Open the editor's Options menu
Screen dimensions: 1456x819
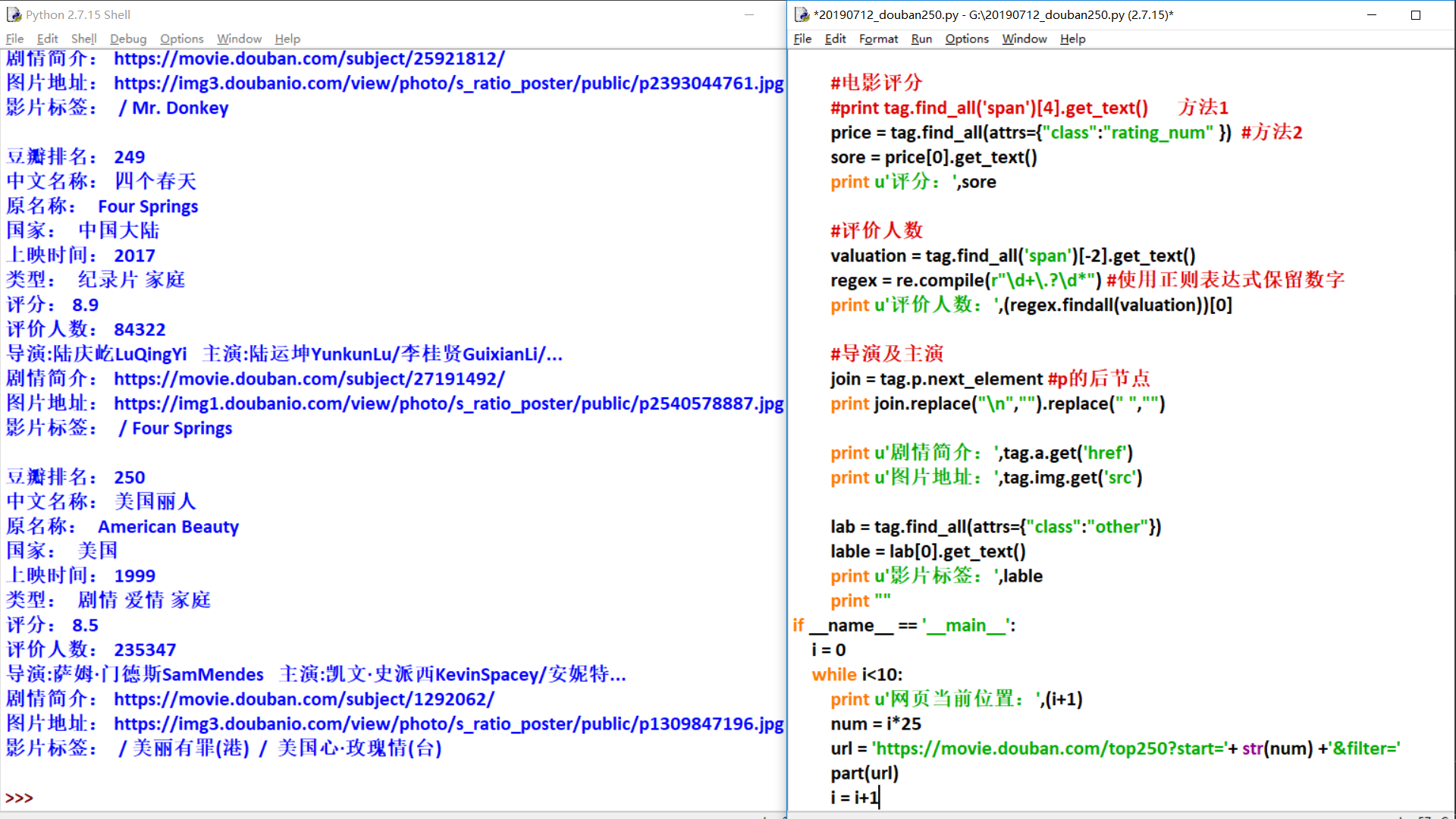(966, 39)
